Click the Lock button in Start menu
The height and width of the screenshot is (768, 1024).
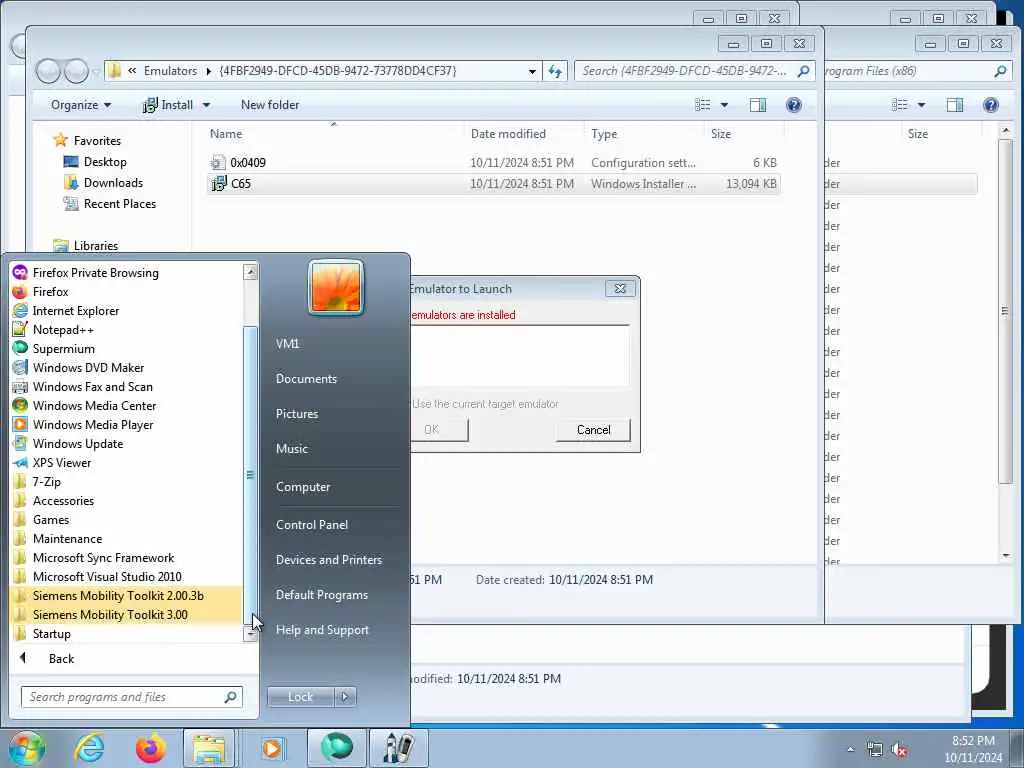tap(300, 697)
